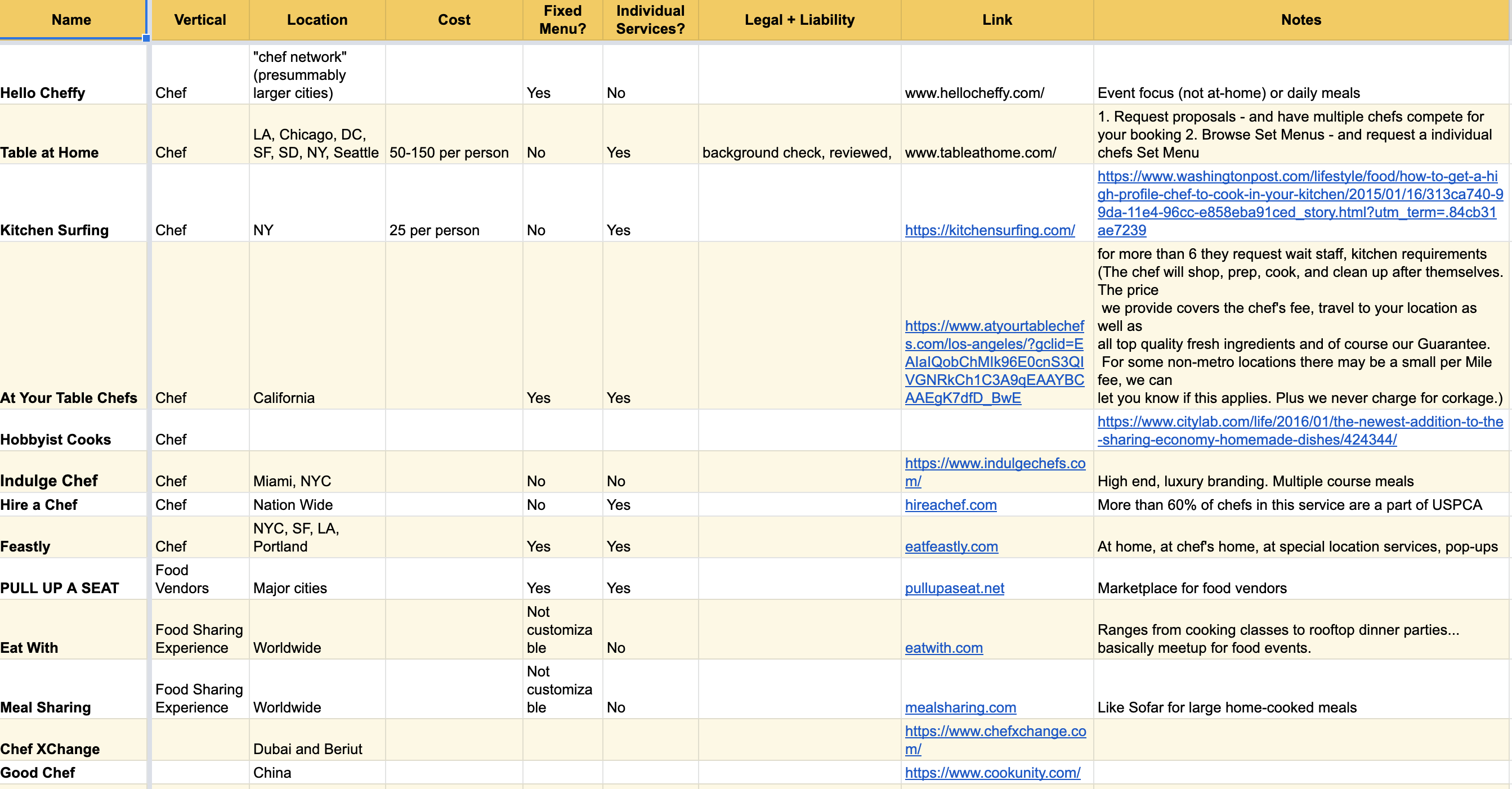
Task: Select the Location column header
Action: (317, 20)
